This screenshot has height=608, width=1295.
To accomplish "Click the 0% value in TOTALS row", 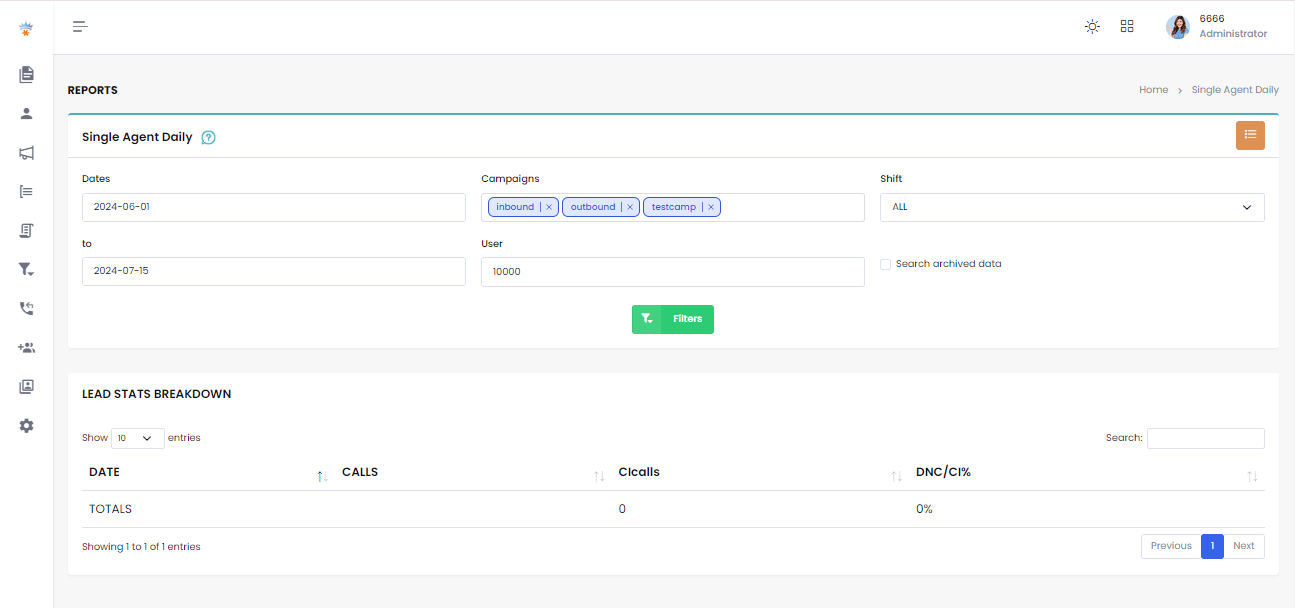I will click(924, 509).
